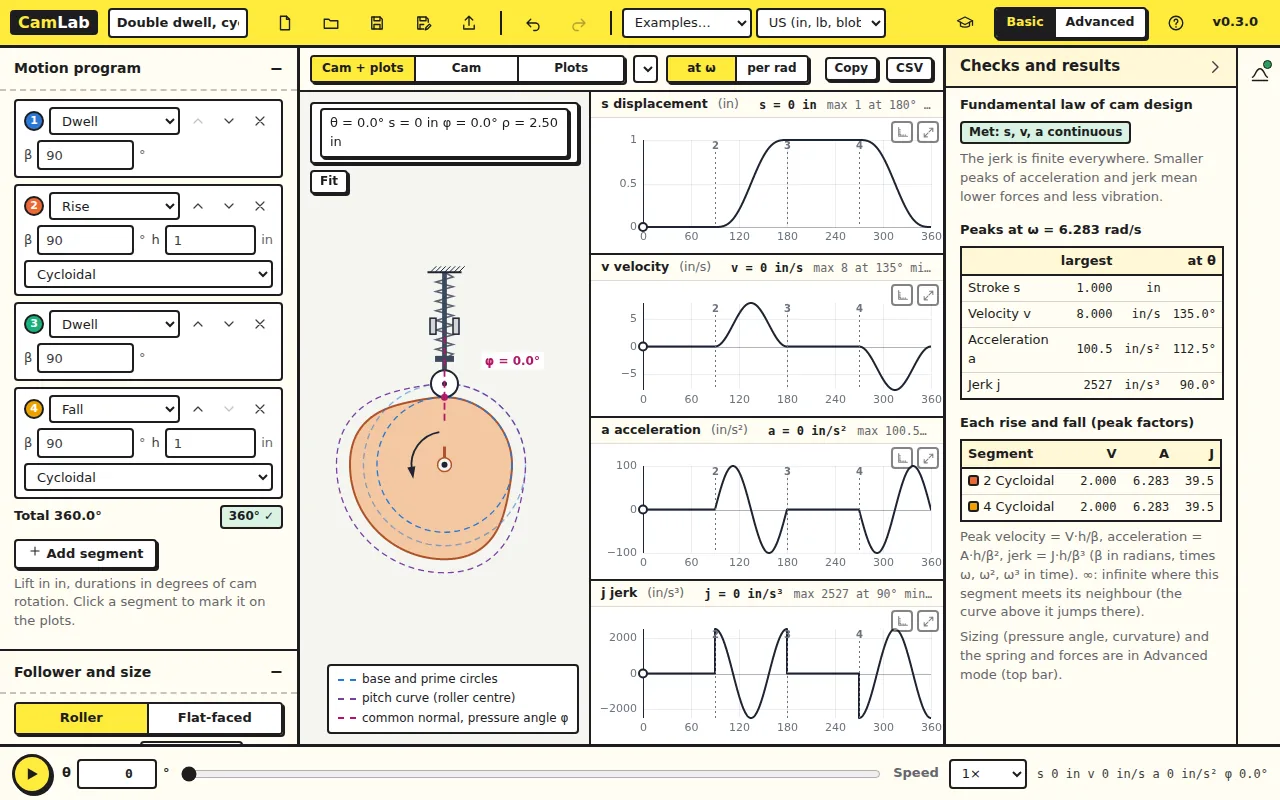Open segment 4 Cycloidal motion law dropdown
This screenshot has height=800, width=1280.
coord(148,477)
